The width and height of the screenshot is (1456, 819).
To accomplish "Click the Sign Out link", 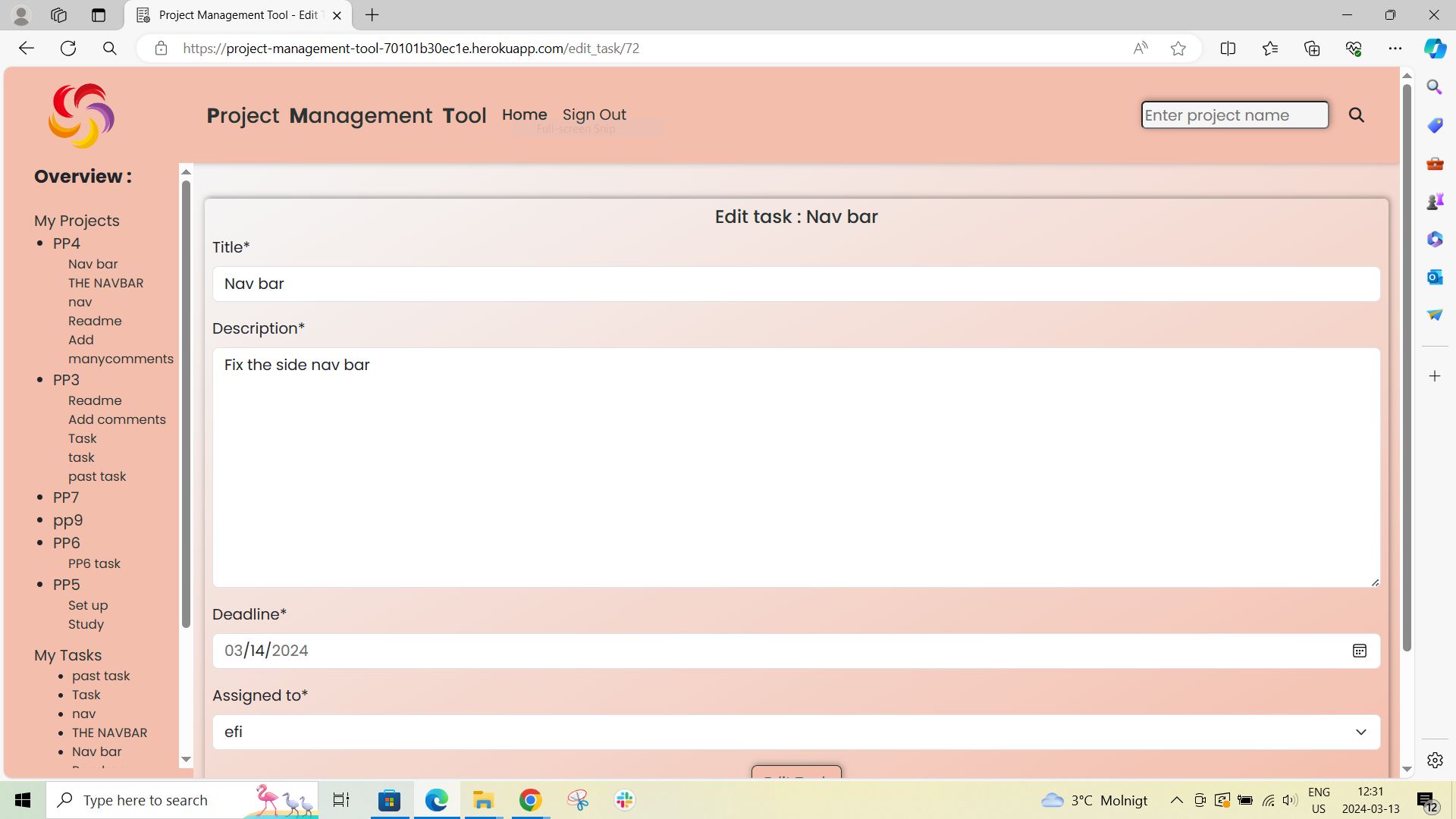I will point(595,115).
